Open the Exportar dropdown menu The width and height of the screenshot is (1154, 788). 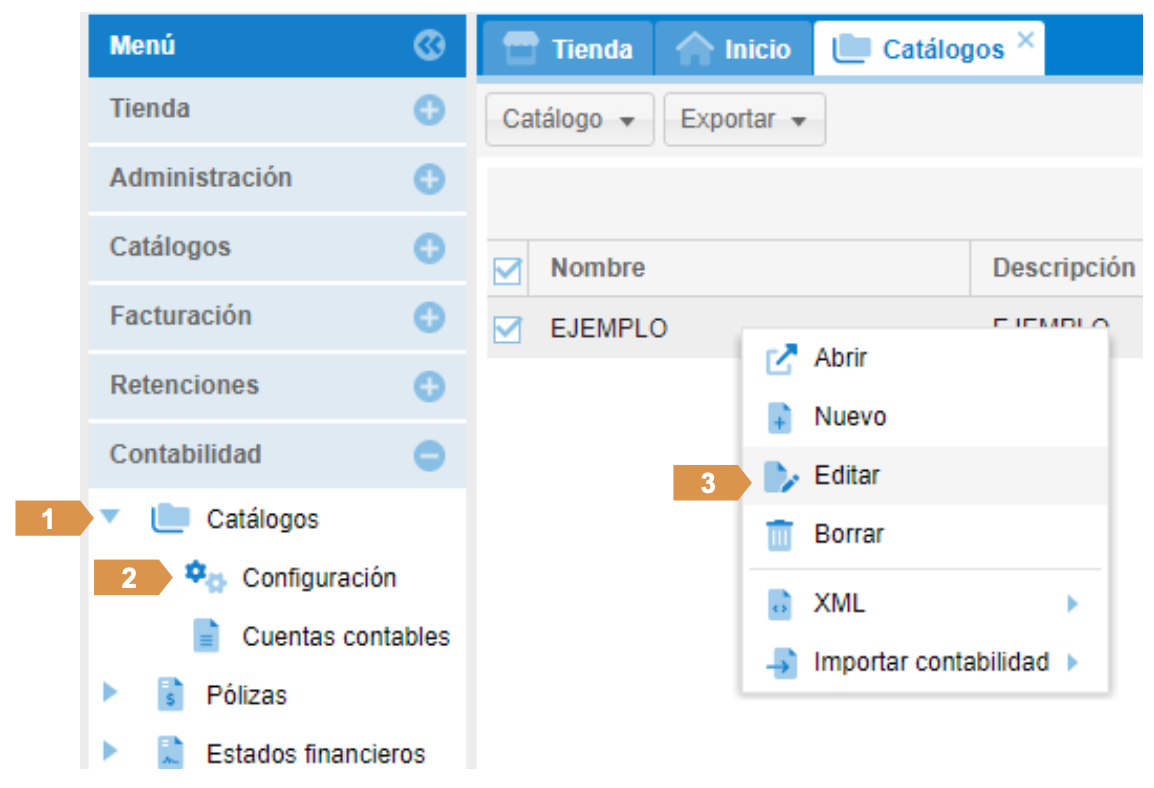tap(744, 120)
